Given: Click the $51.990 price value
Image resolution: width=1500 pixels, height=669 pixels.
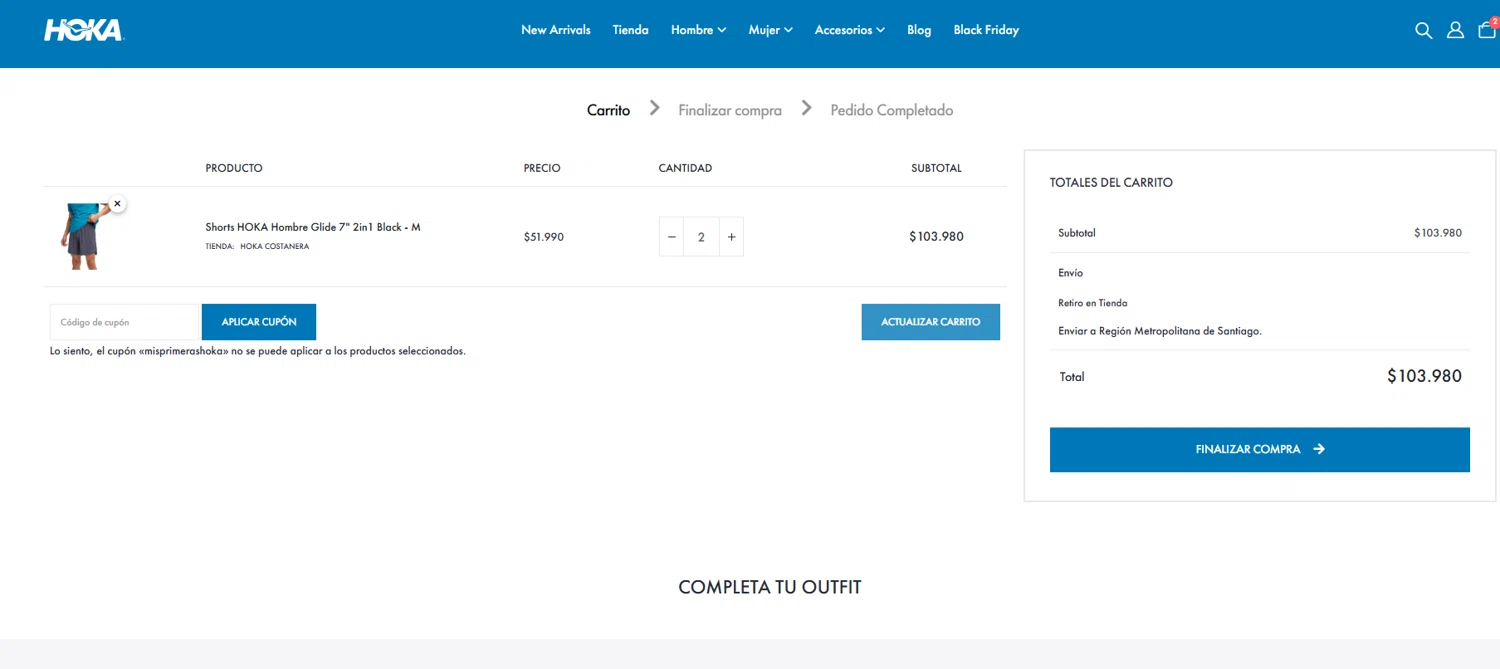Looking at the screenshot, I should click(x=544, y=237).
